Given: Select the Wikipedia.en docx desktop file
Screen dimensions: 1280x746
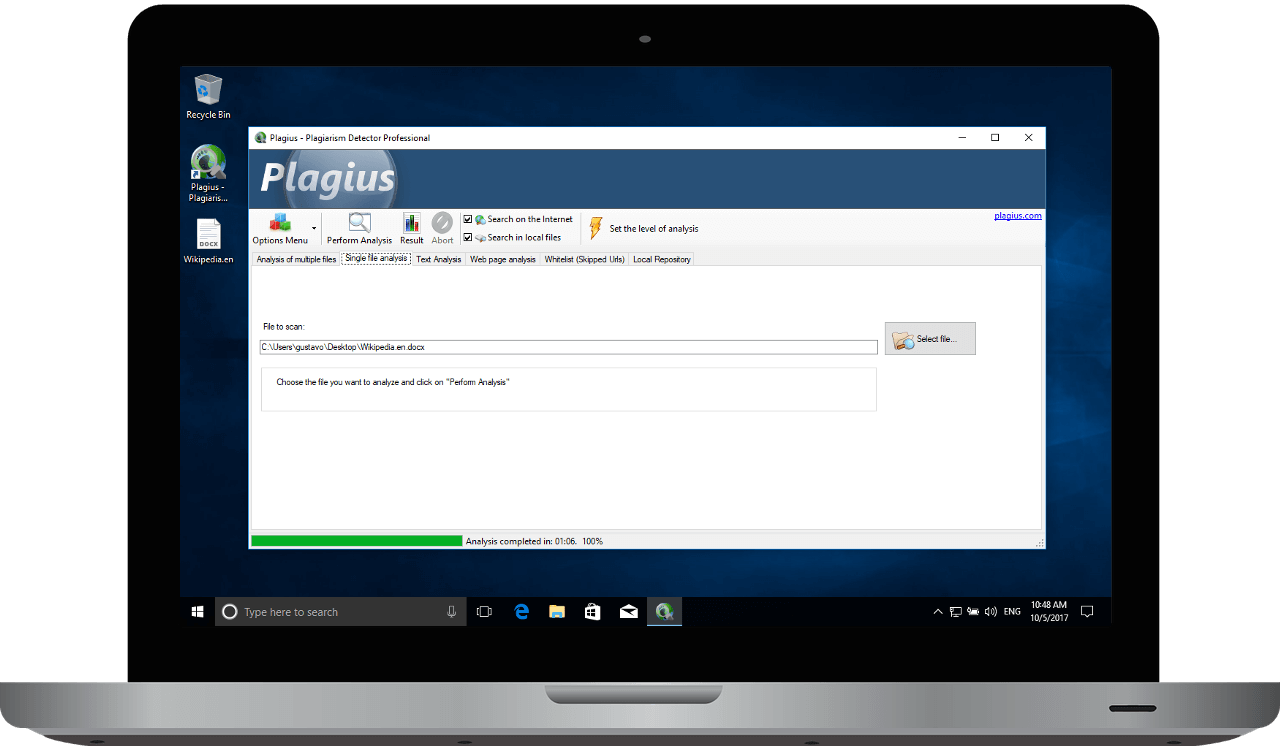Looking at the screenshot, I should tap(208, 241).
